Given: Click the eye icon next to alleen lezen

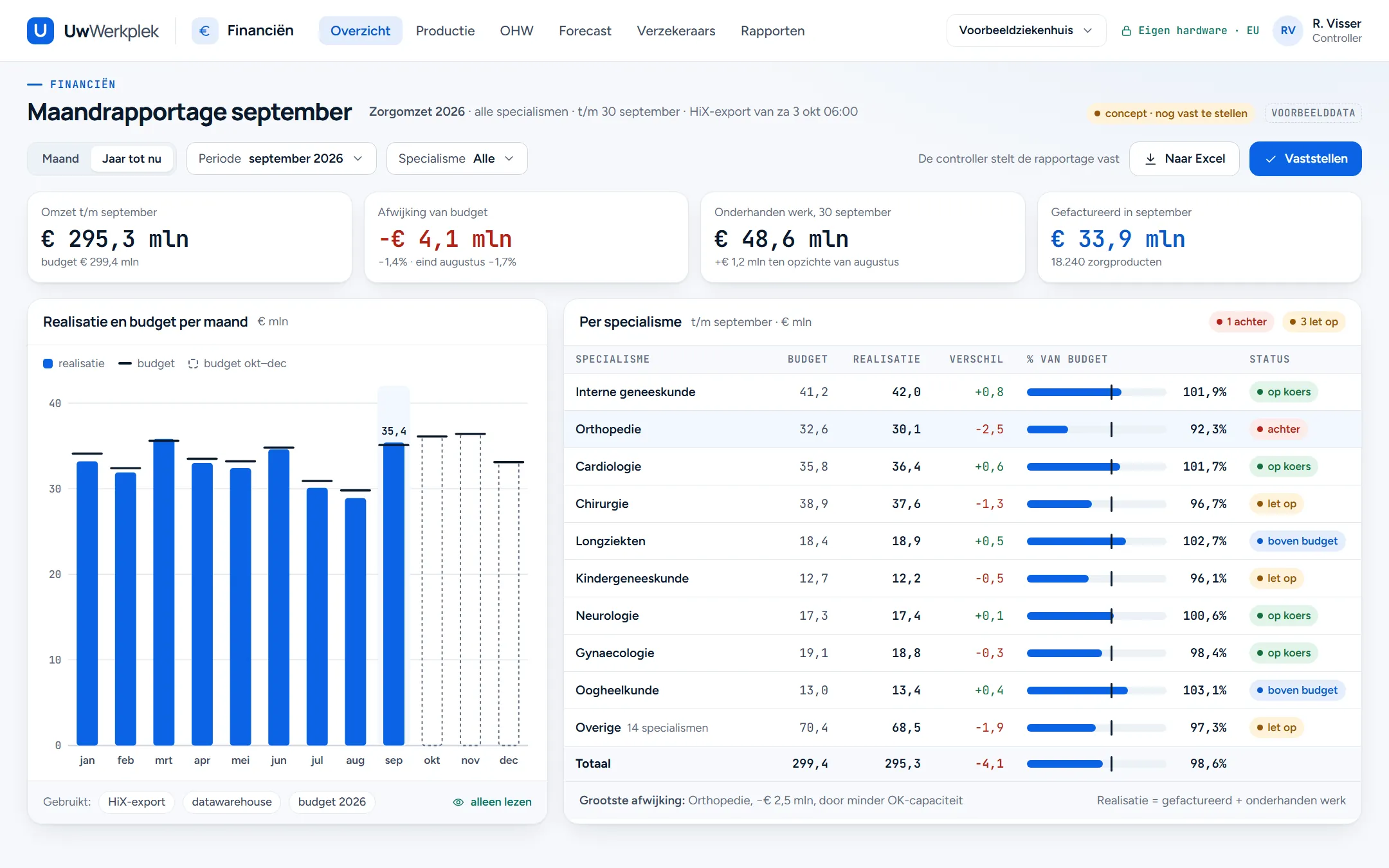Looking at the screenshot, I should (x=458, y=802).
